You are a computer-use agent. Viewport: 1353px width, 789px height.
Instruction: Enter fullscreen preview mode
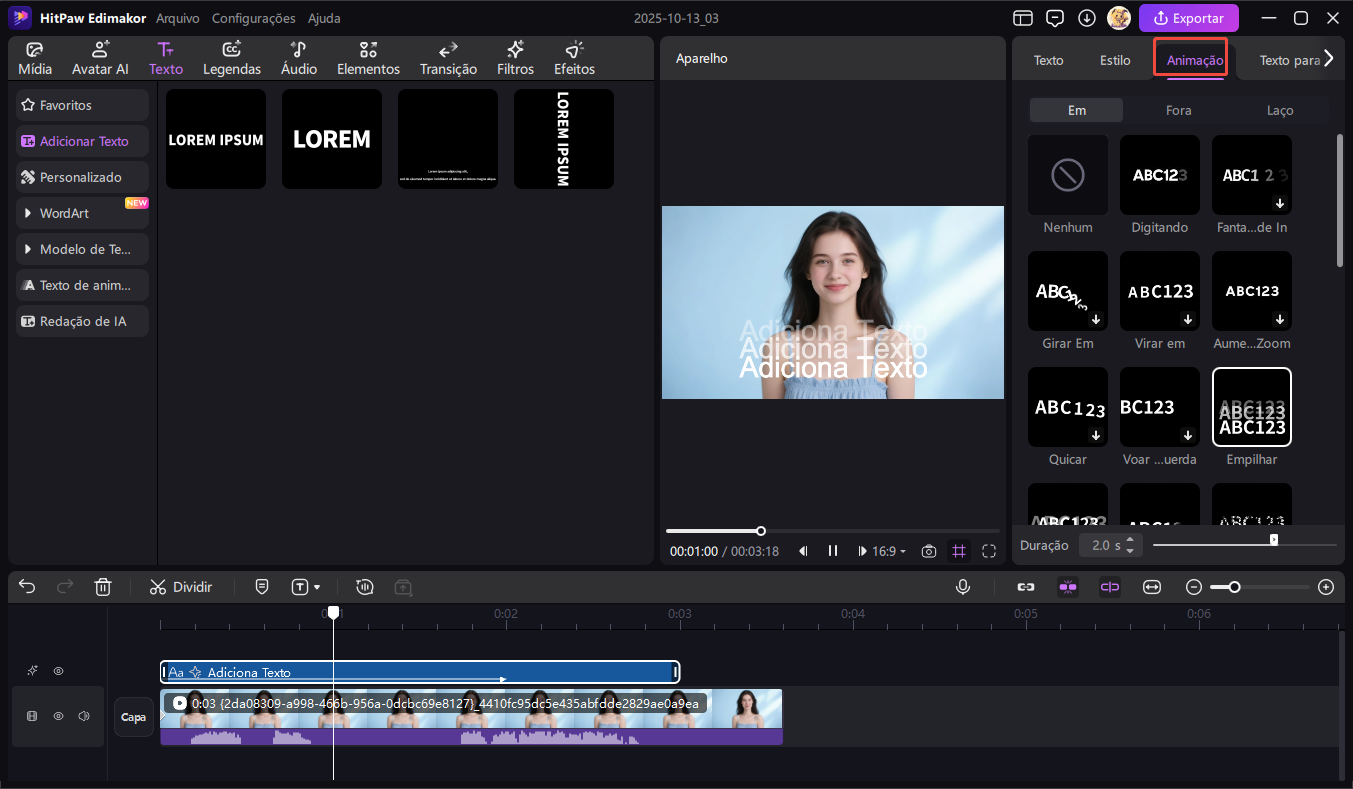(989, 551)
